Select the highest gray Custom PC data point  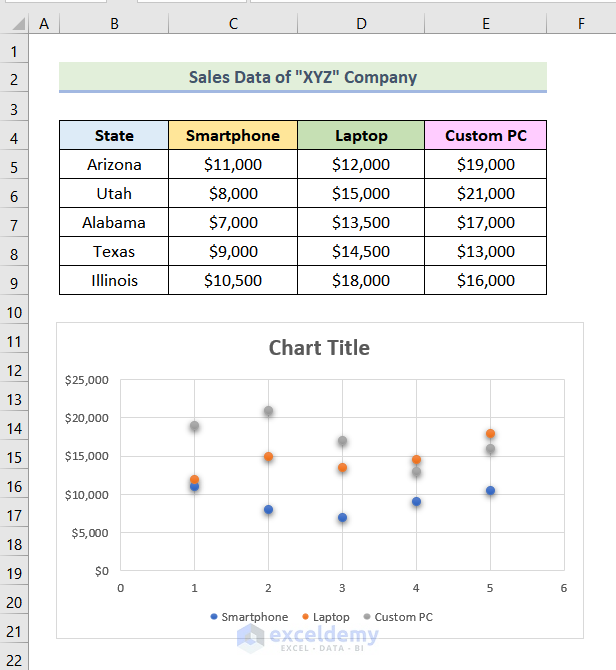[x=268, y=411]
